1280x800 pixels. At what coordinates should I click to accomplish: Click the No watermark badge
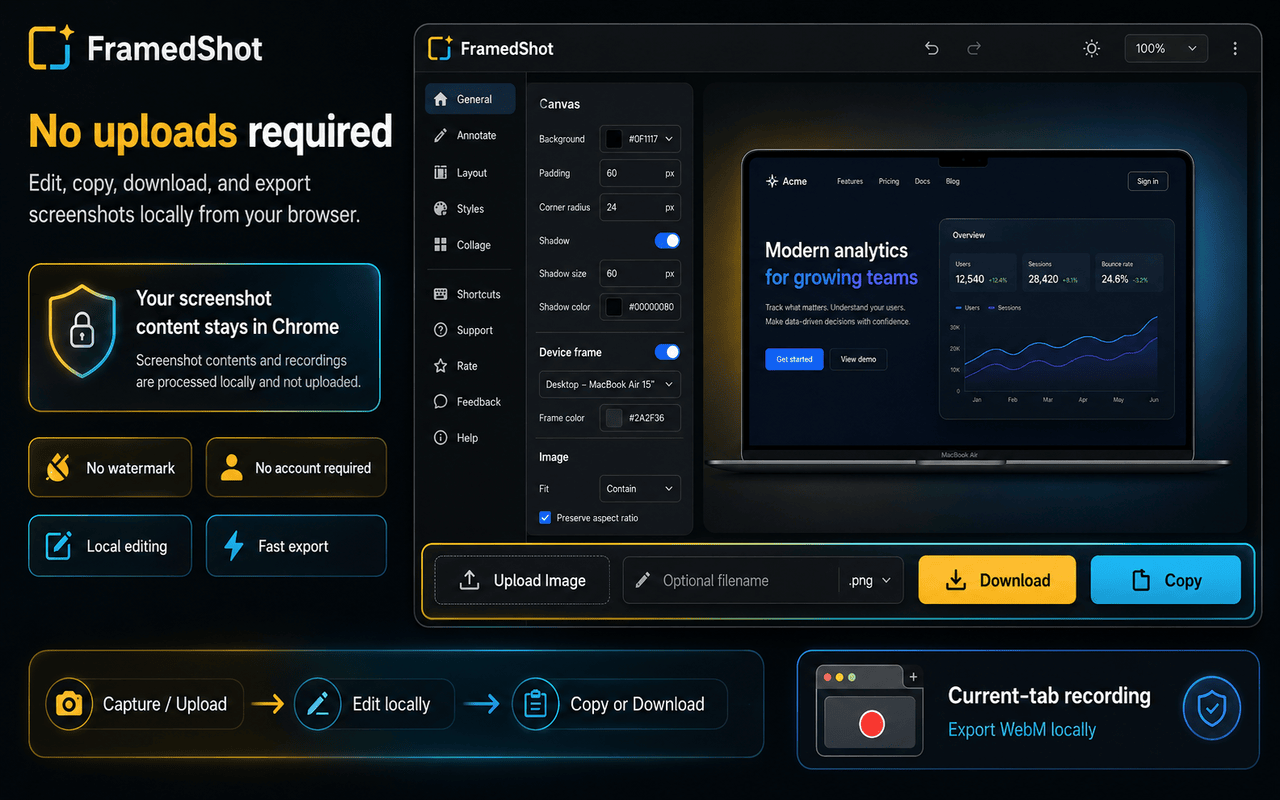coord(110,468)
